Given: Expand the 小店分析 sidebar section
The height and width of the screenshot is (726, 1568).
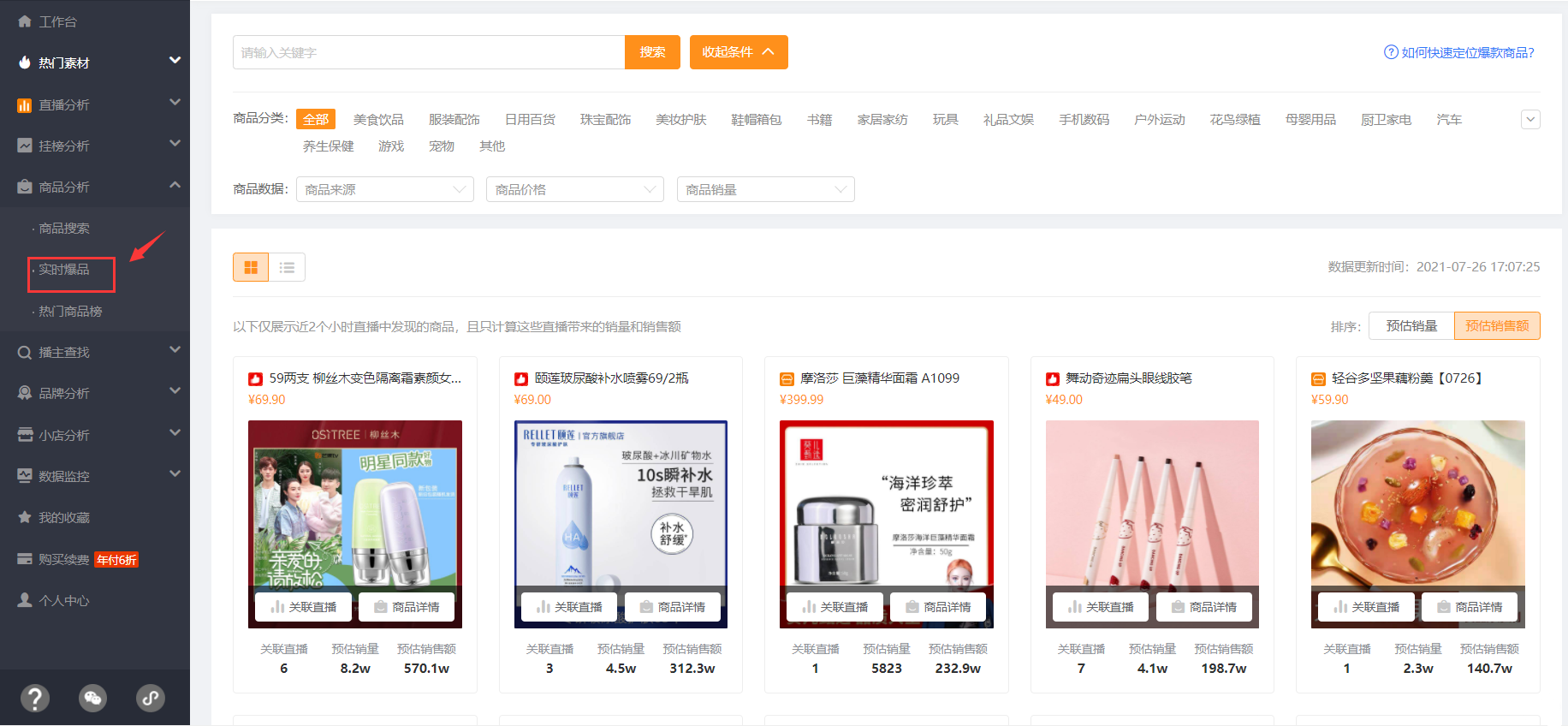Looking at the screenshot, I should [175, 432].
